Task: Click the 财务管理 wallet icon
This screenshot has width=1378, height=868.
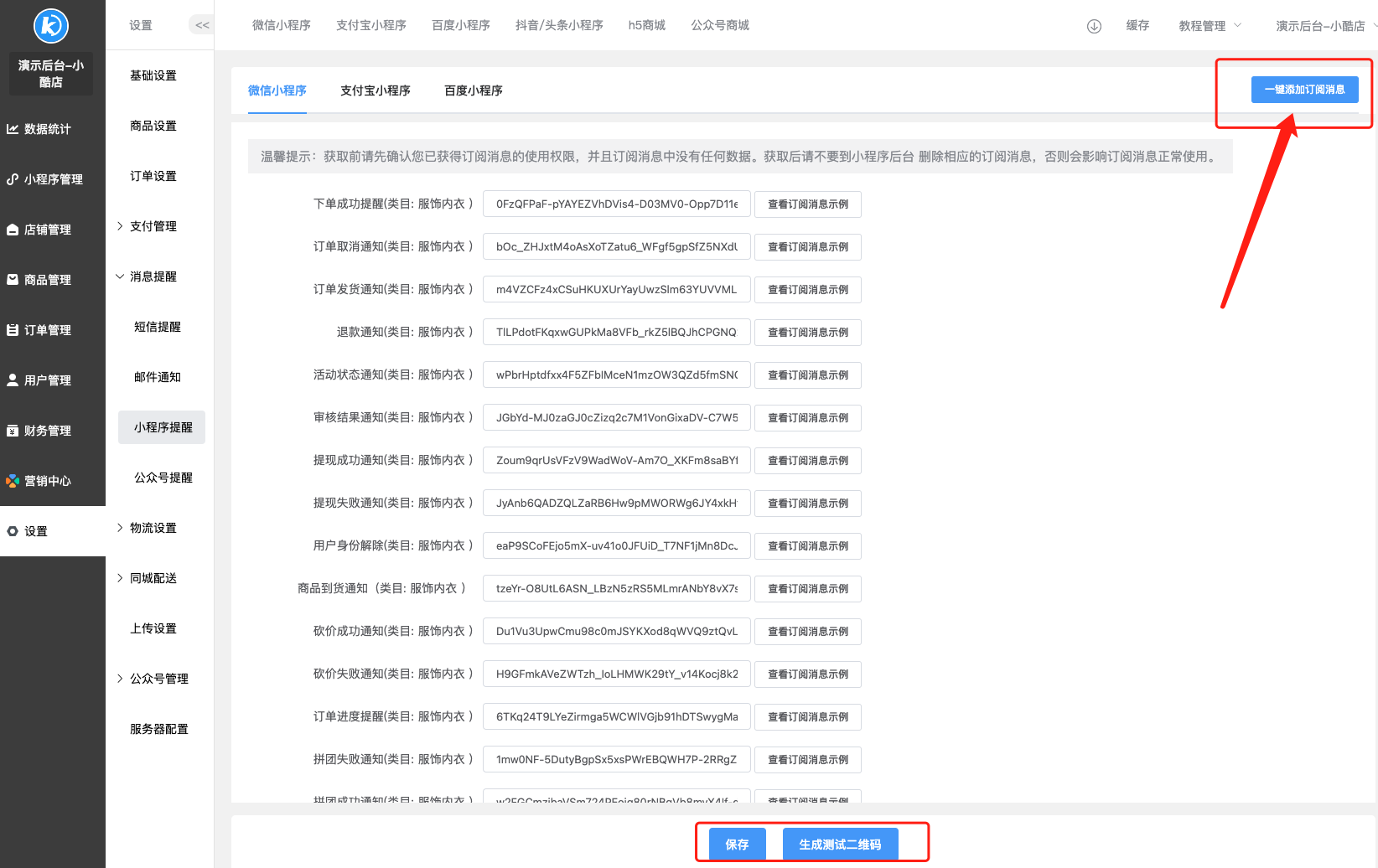Action: click(13, 431)
